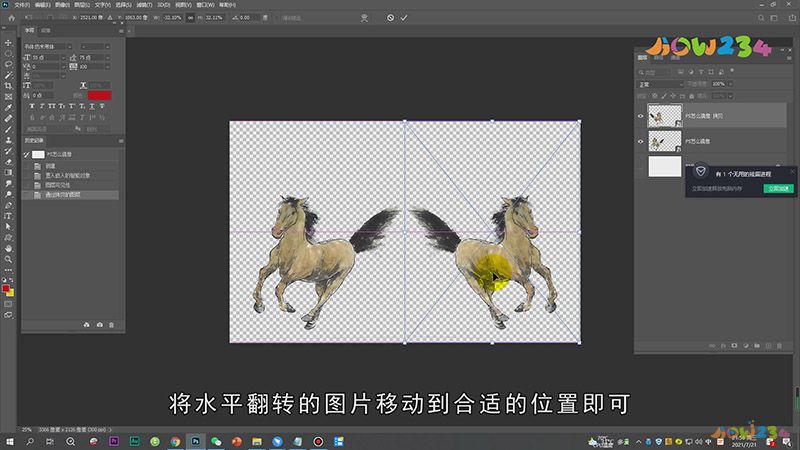Cancel the transform in options bar
800x450 pixels.
point(390,17)
